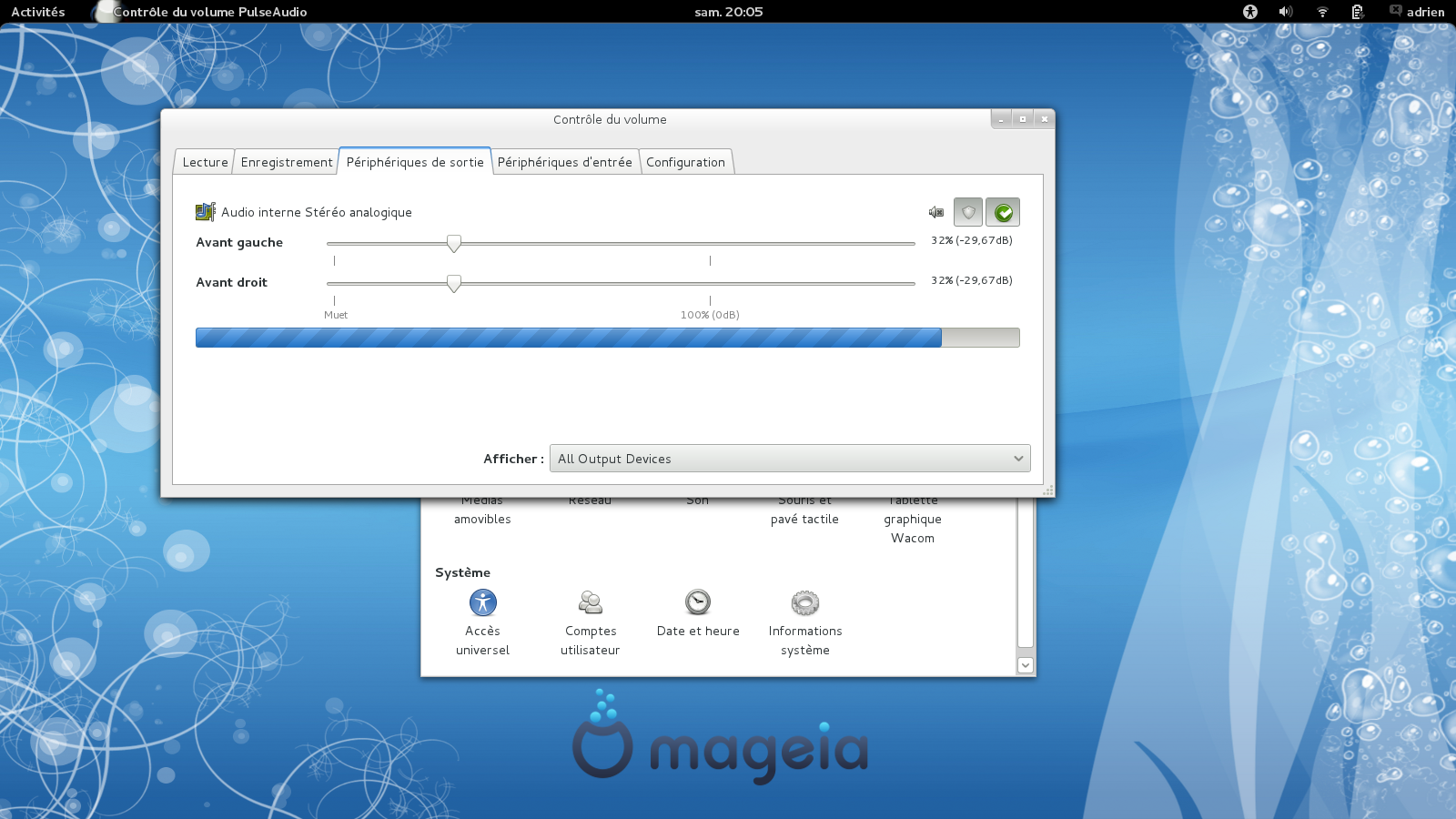Viewport: 1456px width, 819px height.
Task: Open the Activités overview
Action: point(38,12)
